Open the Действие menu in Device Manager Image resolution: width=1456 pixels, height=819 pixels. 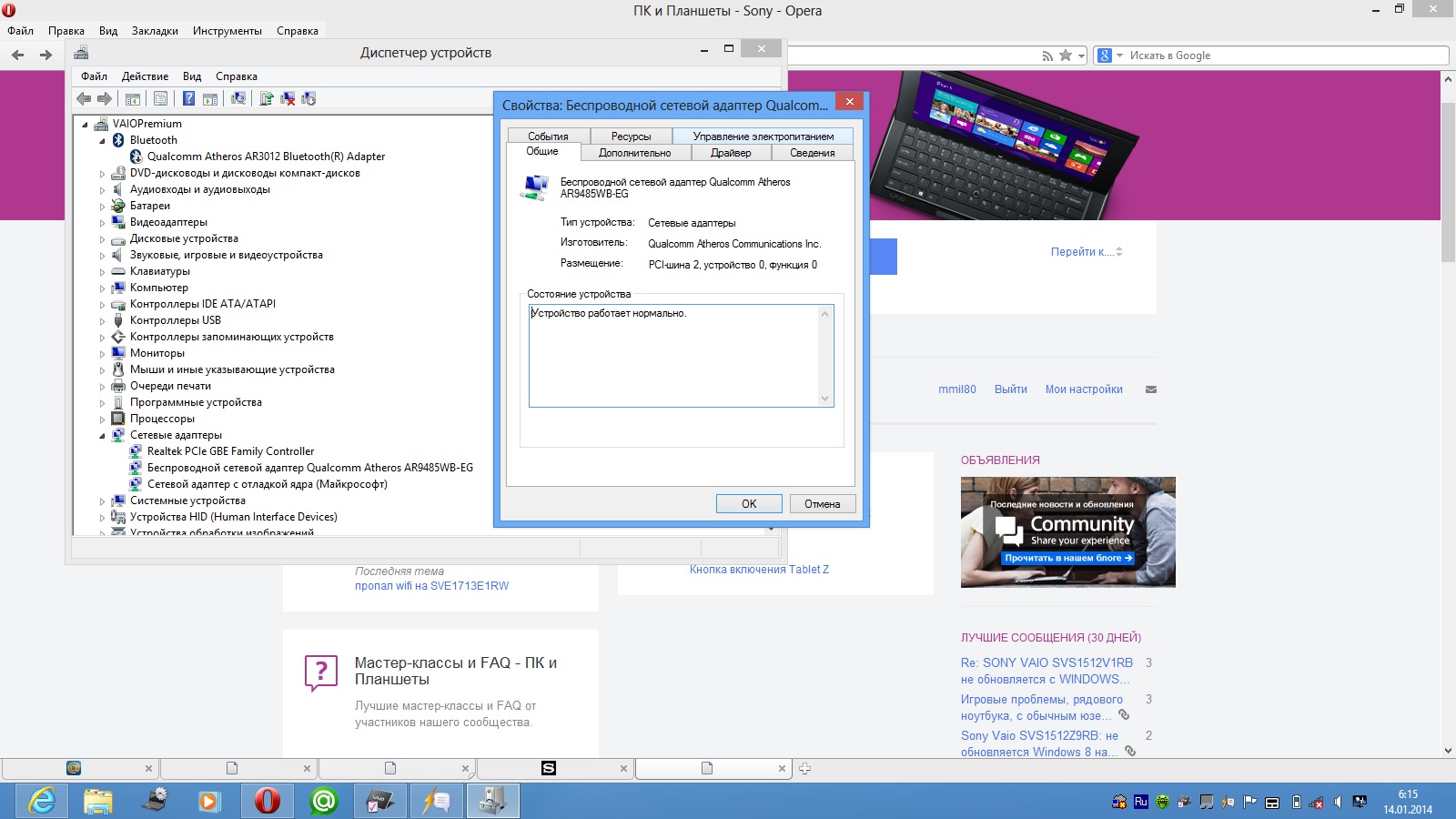click(145, 76)
